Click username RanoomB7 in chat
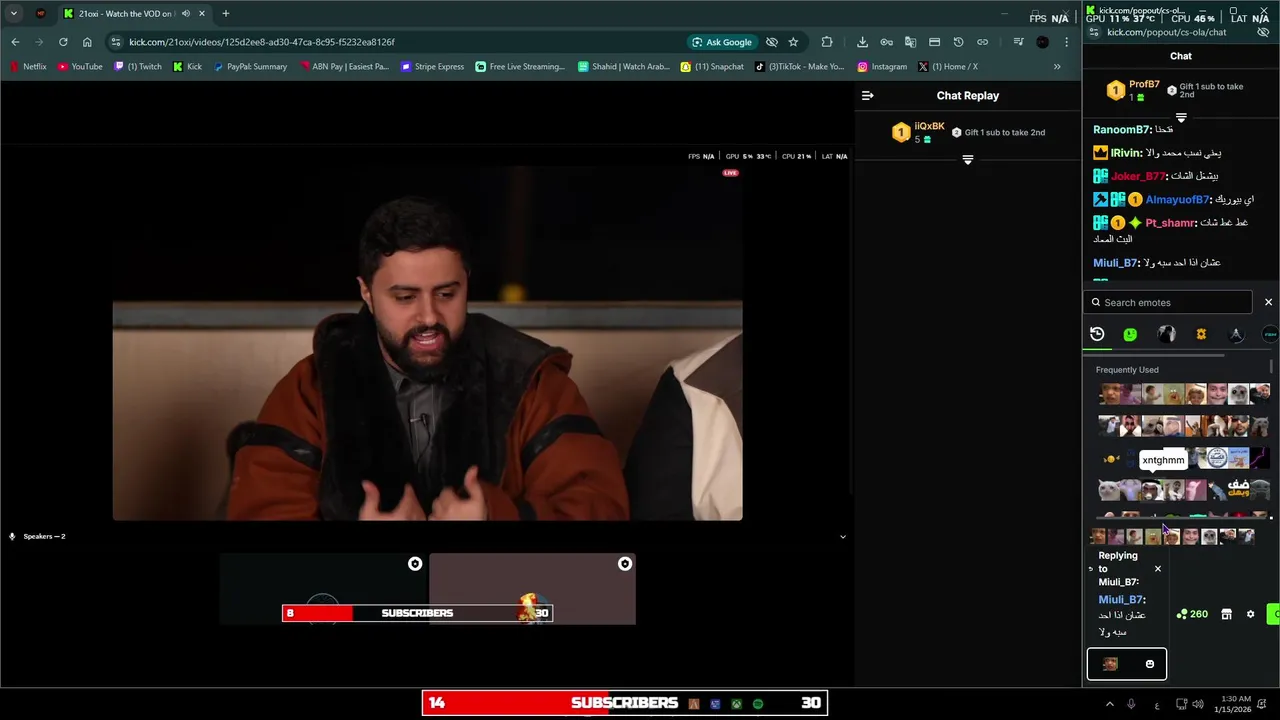 (1121, 130)
